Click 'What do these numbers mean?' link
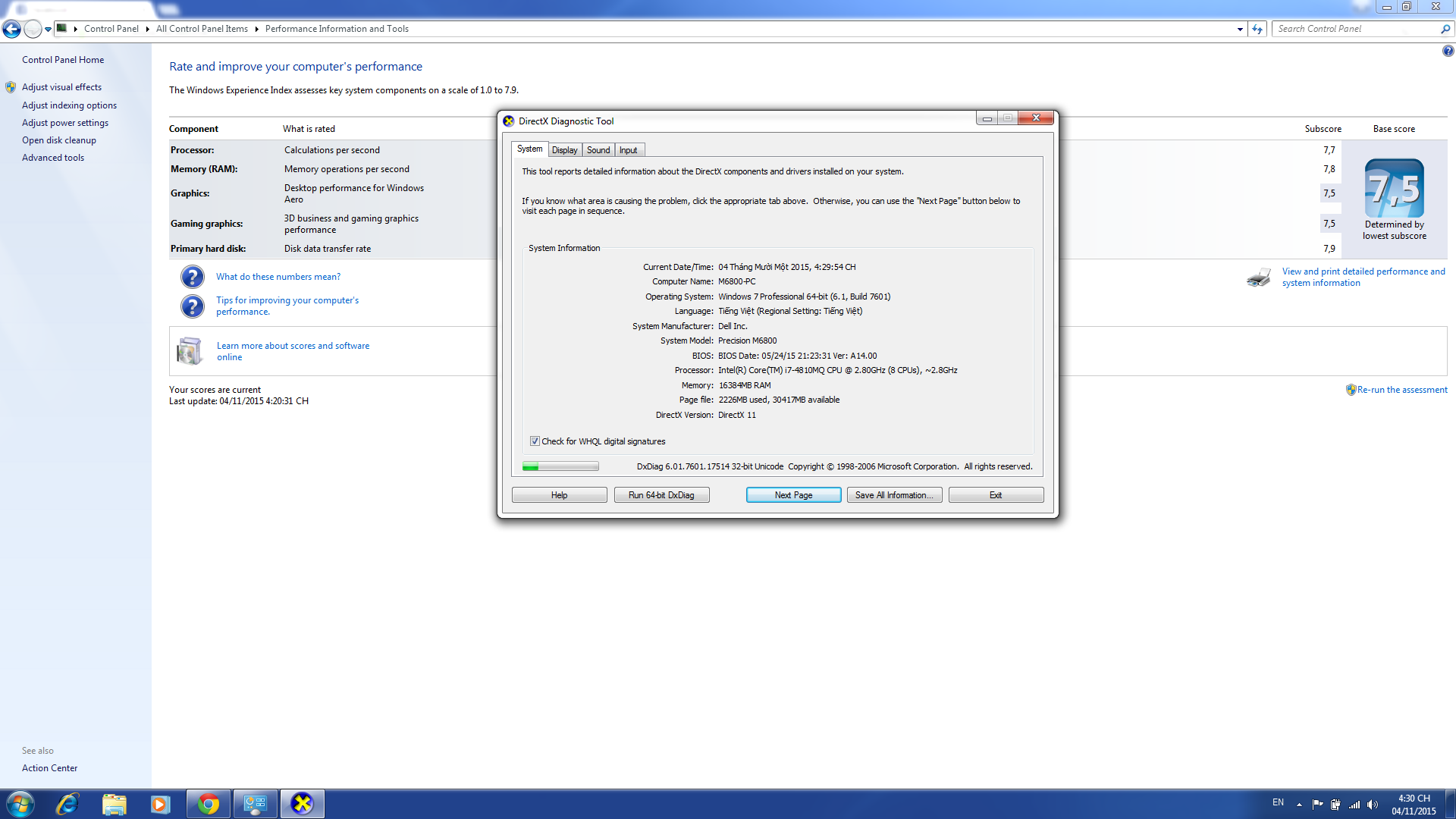 click(278, 277)
